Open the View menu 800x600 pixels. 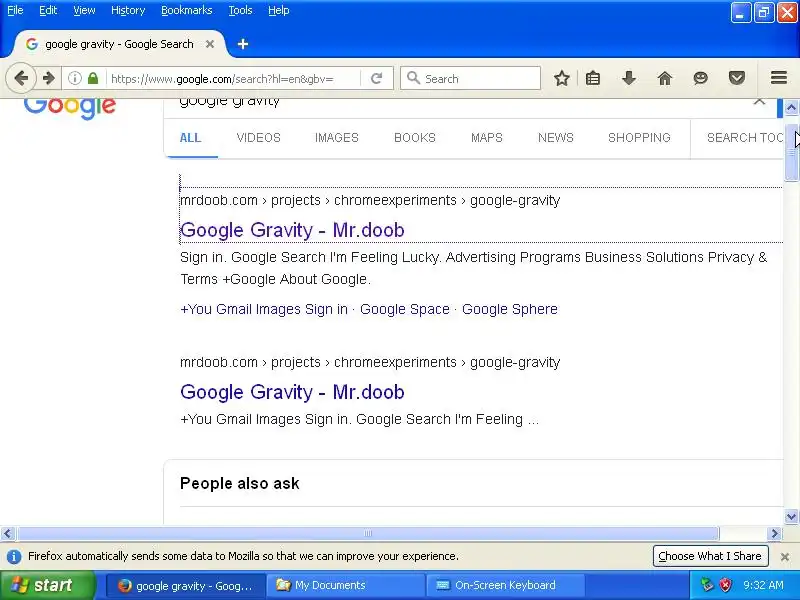coord(84,10)
